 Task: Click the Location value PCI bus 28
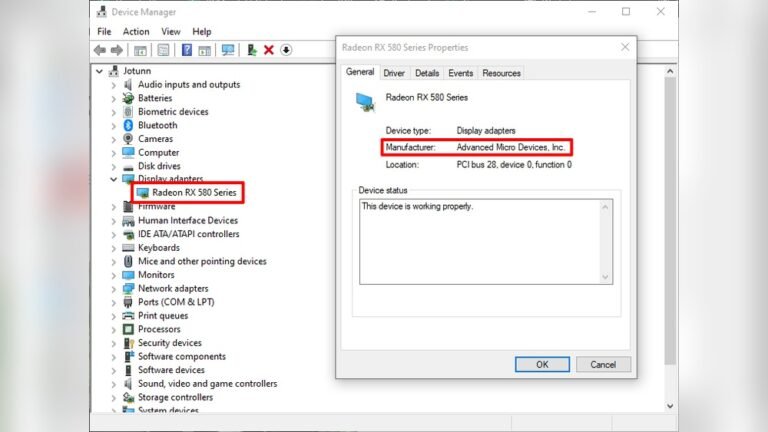tap(514, 165)
